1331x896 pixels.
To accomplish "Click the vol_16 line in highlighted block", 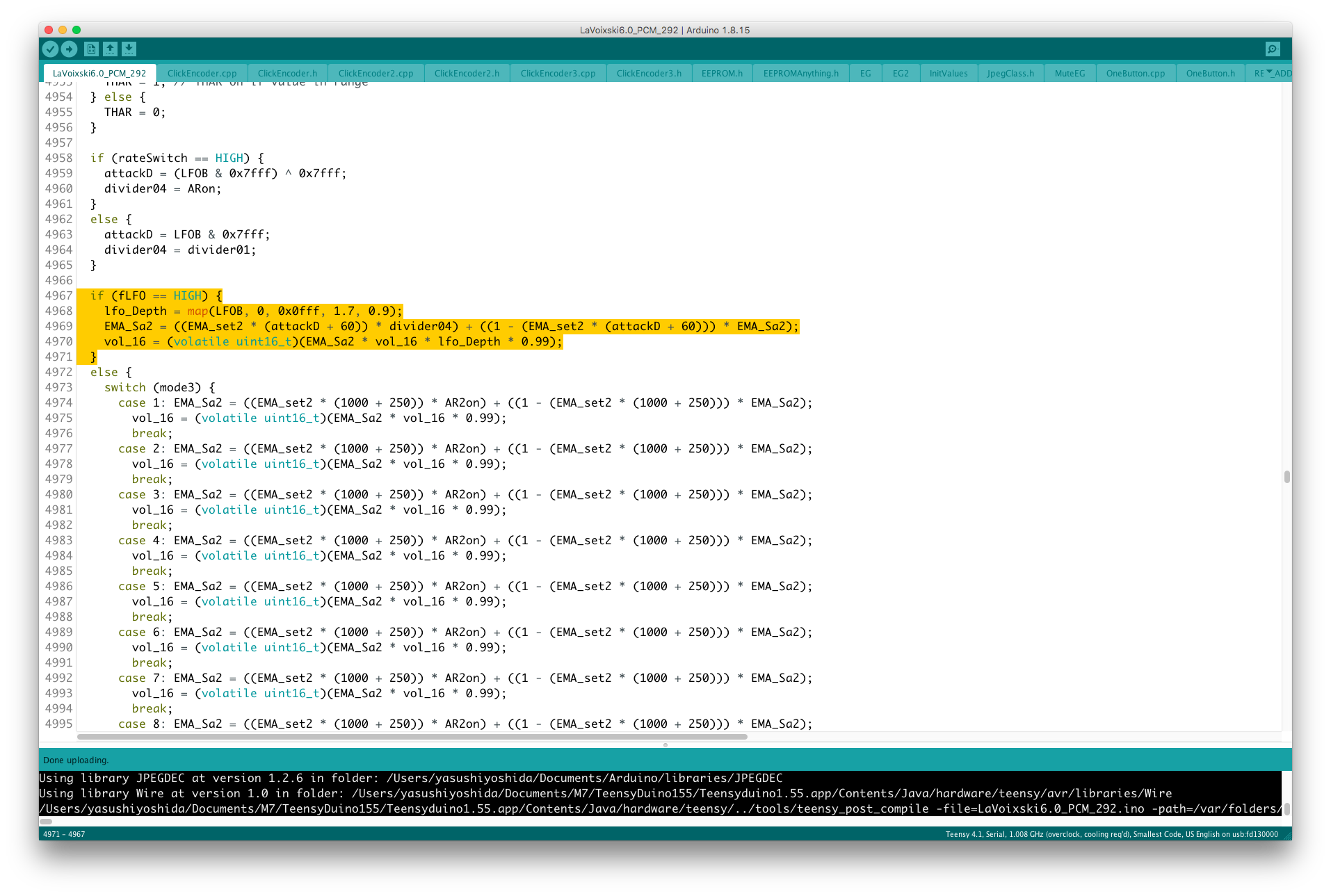I will [333, 341].
